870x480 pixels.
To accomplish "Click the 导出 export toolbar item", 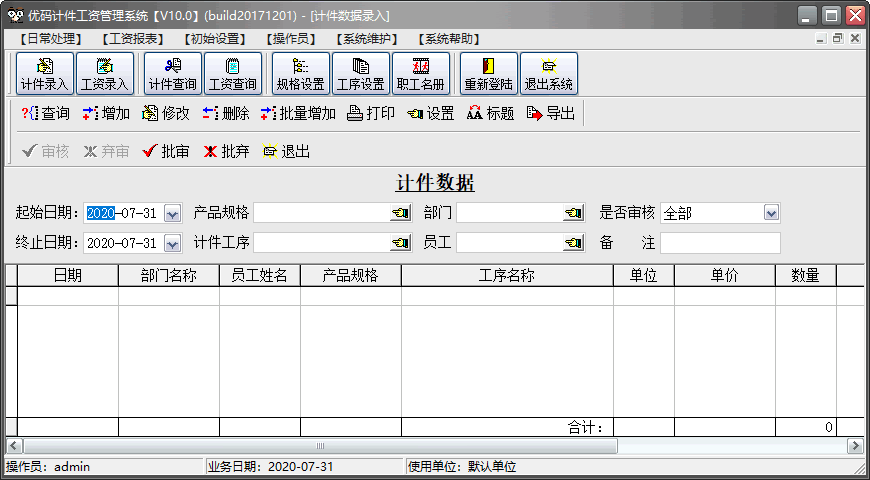I will [x=550, y=114].
